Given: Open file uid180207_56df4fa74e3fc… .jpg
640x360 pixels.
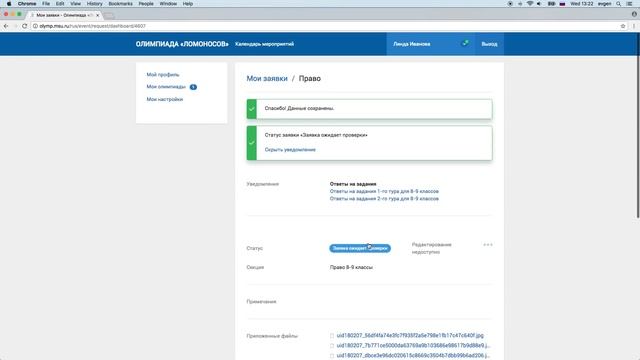Looking at the screenshot, I should pos(410,336).
